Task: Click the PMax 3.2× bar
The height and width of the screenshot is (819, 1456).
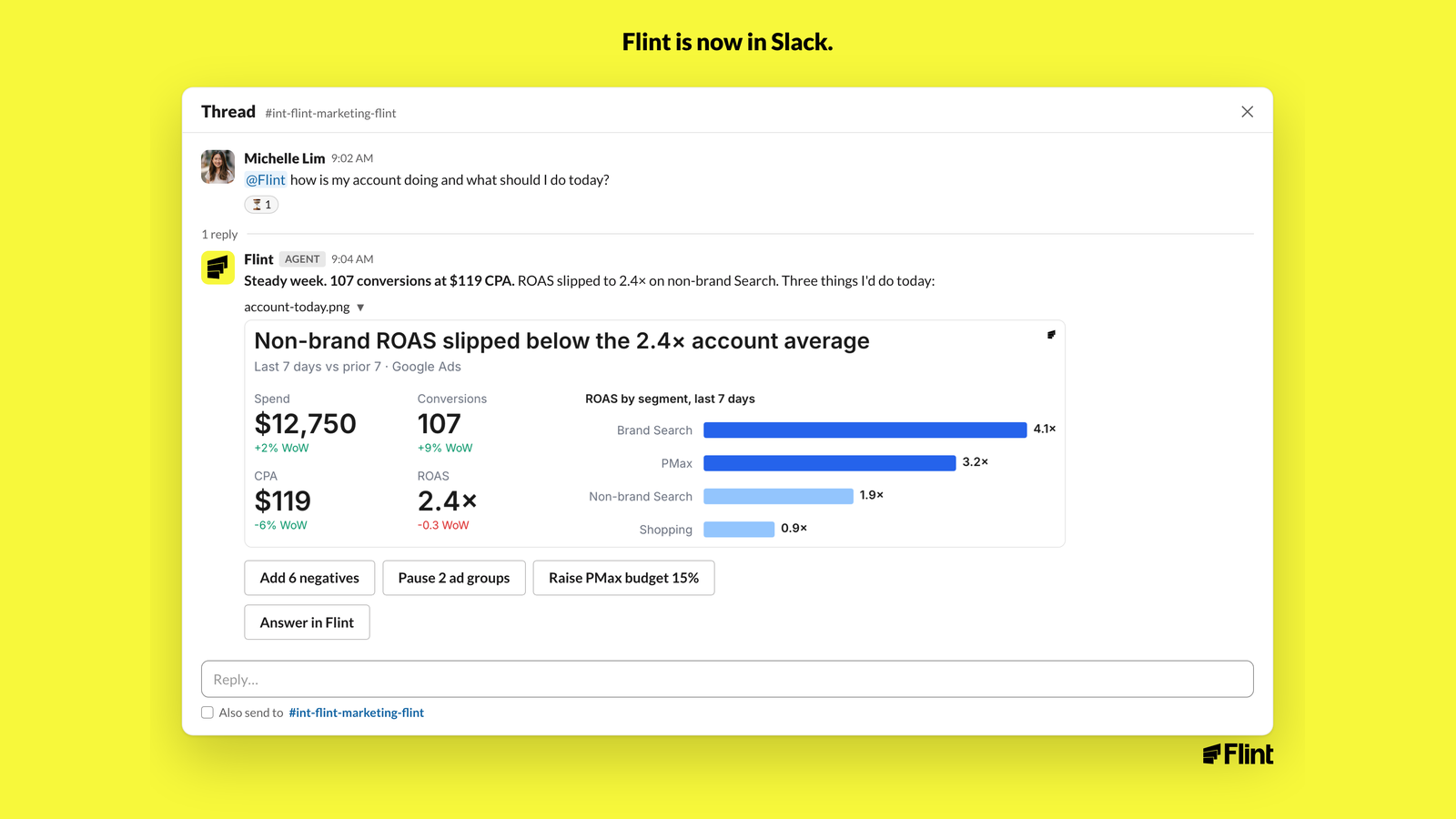Action: click(829, 463)
